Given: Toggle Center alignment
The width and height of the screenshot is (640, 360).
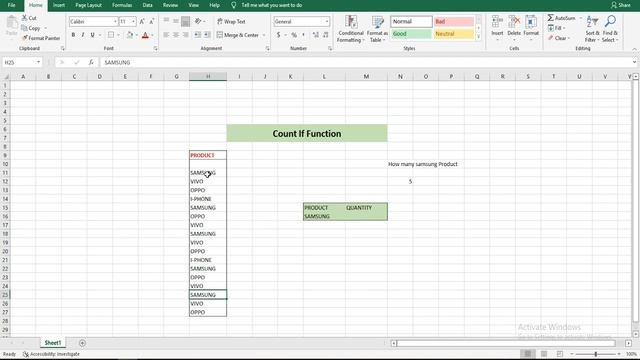Looking at the screenshot, I should click(176, 35).
